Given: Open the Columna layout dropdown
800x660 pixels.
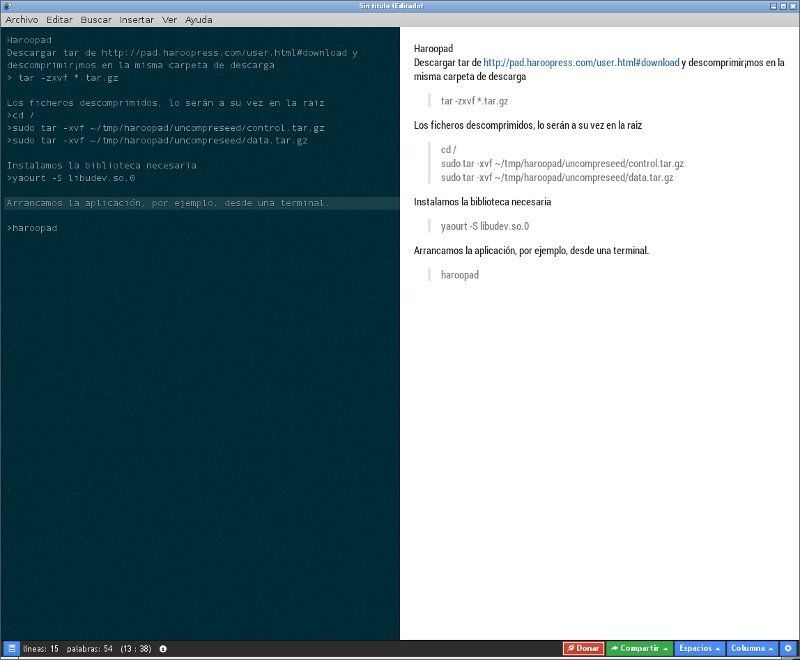Looking at the screenshot, I should click(x=753, y=648).
